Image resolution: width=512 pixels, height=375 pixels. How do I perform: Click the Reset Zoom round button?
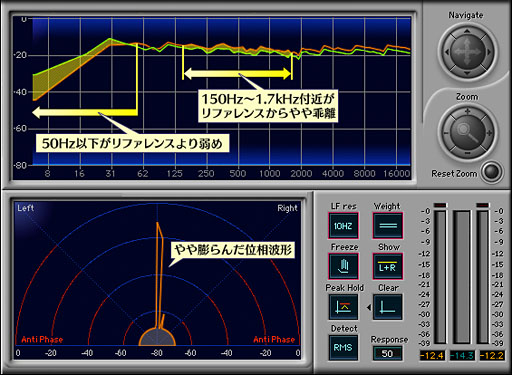(492, 172)
